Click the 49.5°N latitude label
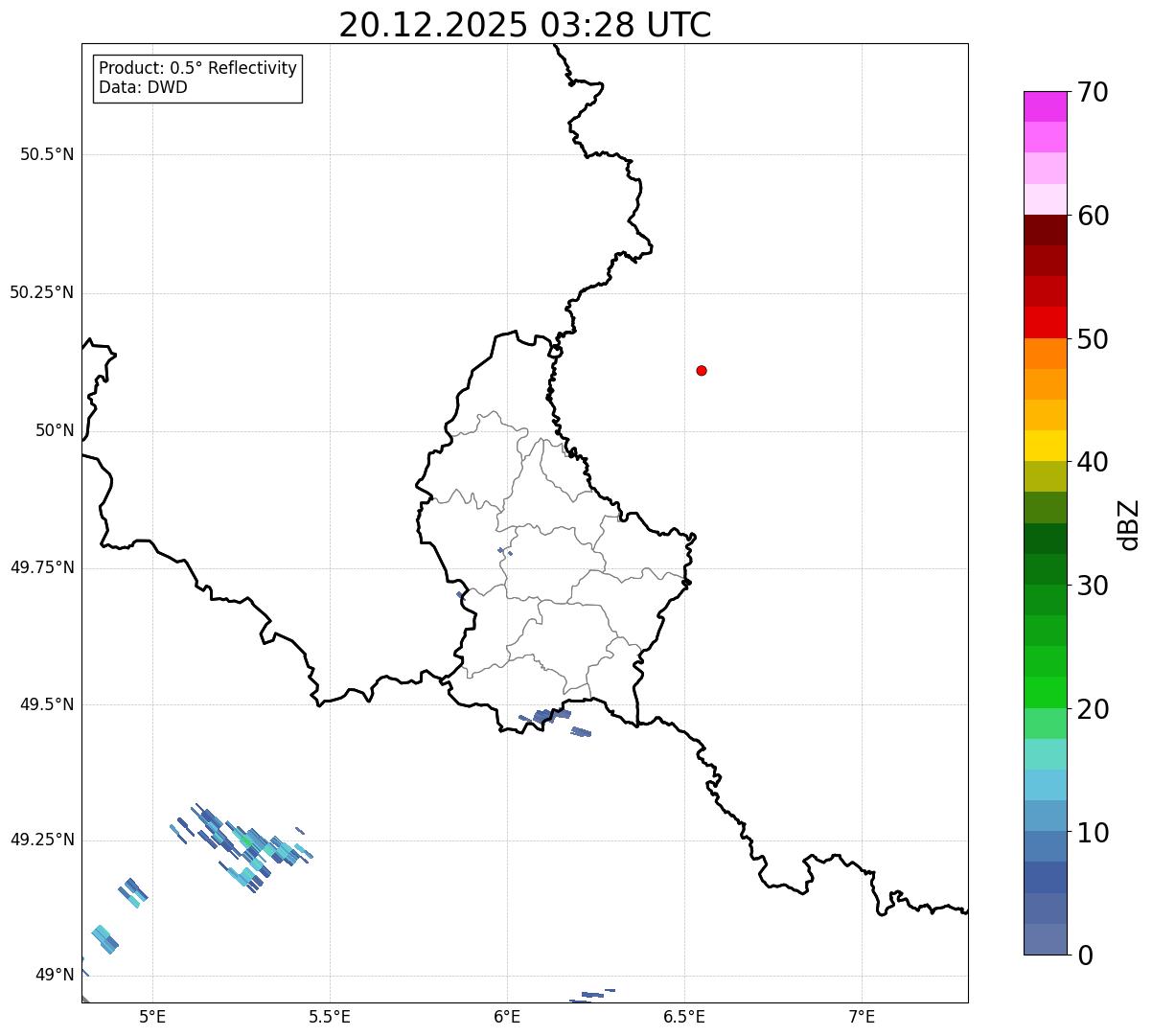This screenshot has height=1036, width=1152. pyautogui.click(x=46, y=704)
